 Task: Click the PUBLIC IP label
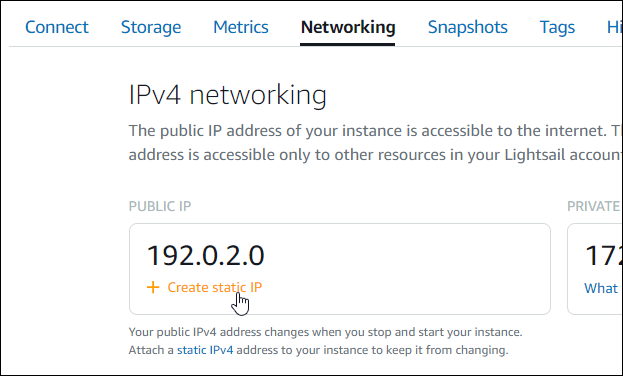[x=160, y=206]
